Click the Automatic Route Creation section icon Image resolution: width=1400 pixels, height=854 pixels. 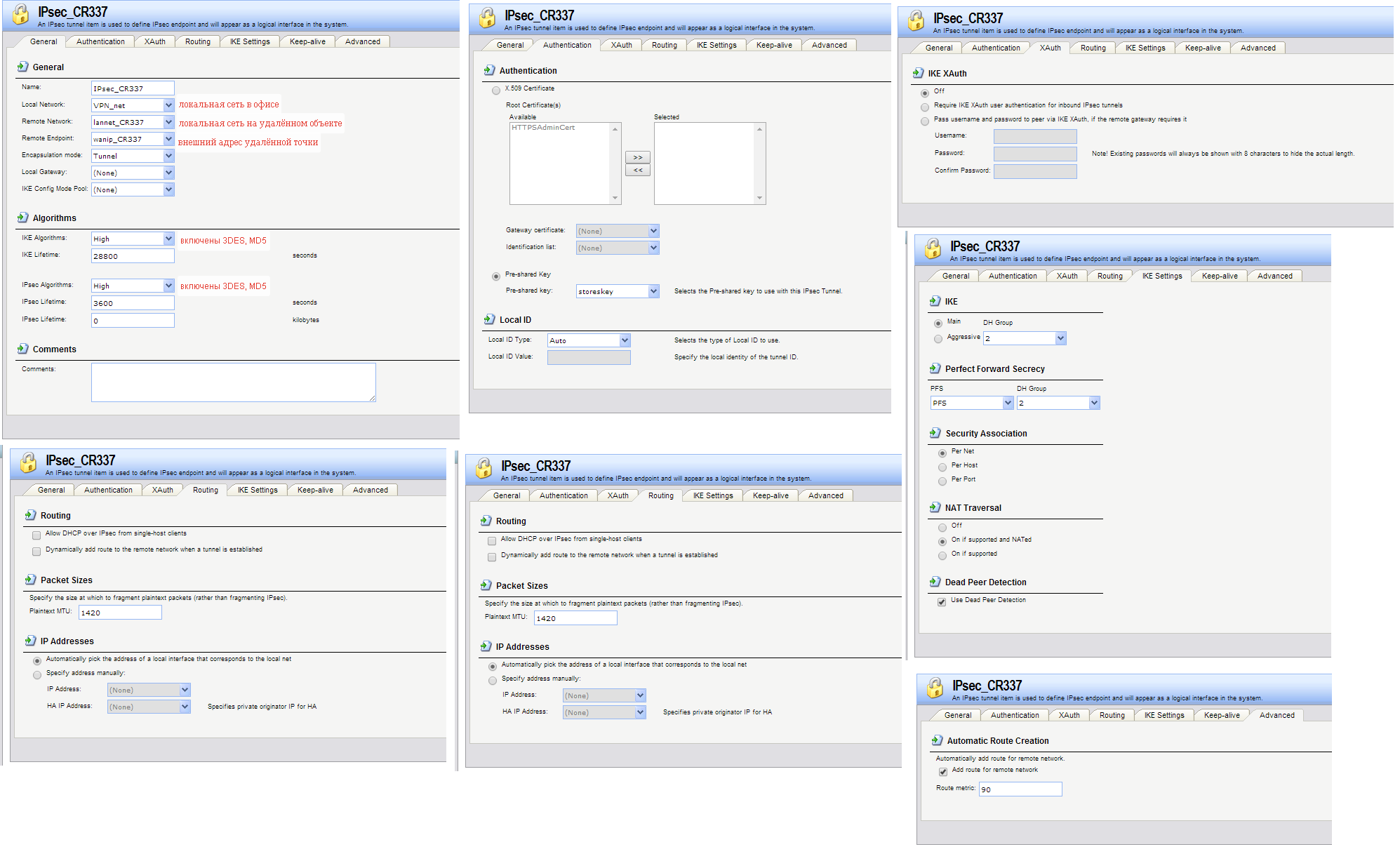(937, 740)
